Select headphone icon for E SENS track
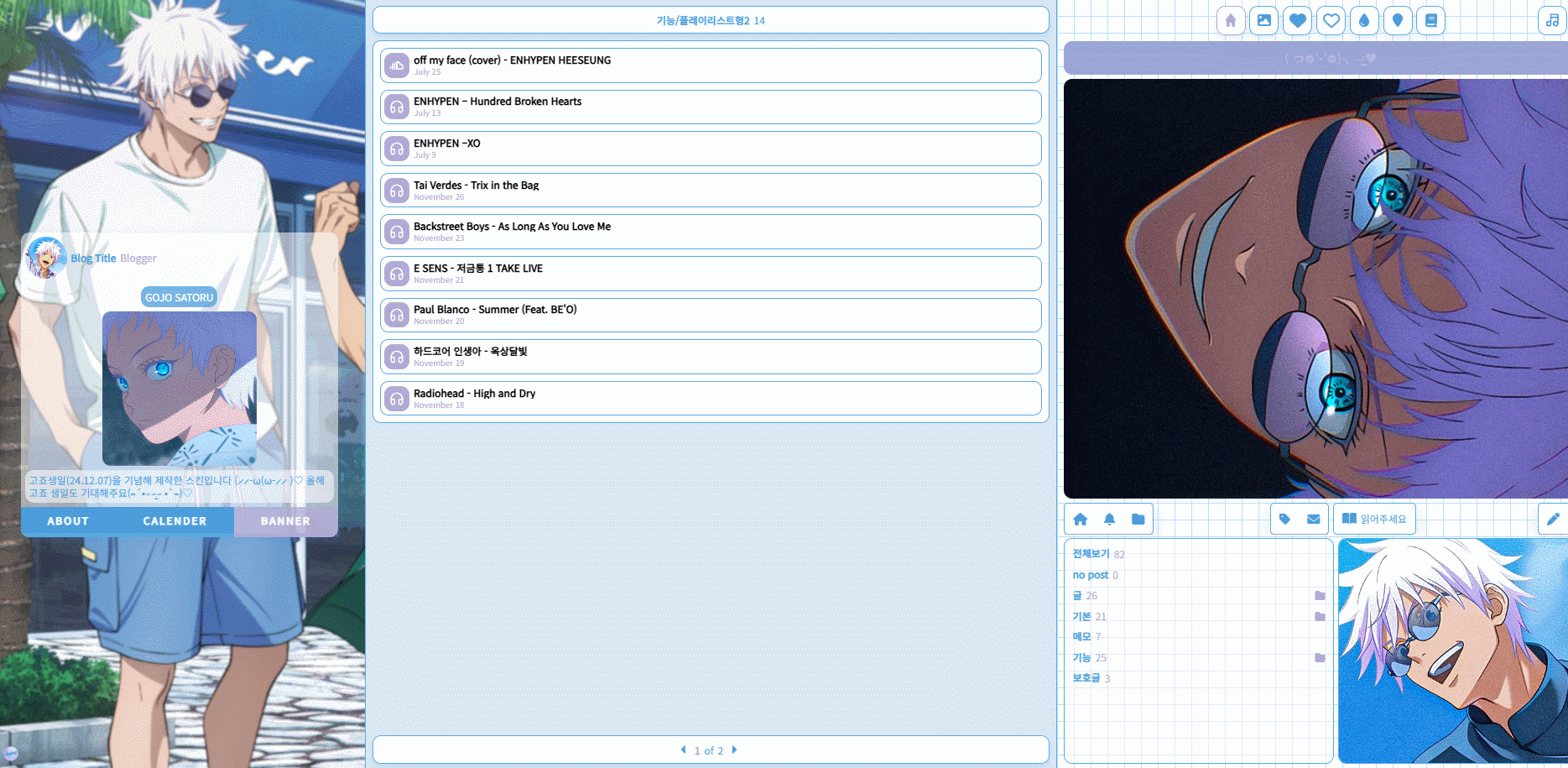The image size is (1568, 768). coord(397,274)
